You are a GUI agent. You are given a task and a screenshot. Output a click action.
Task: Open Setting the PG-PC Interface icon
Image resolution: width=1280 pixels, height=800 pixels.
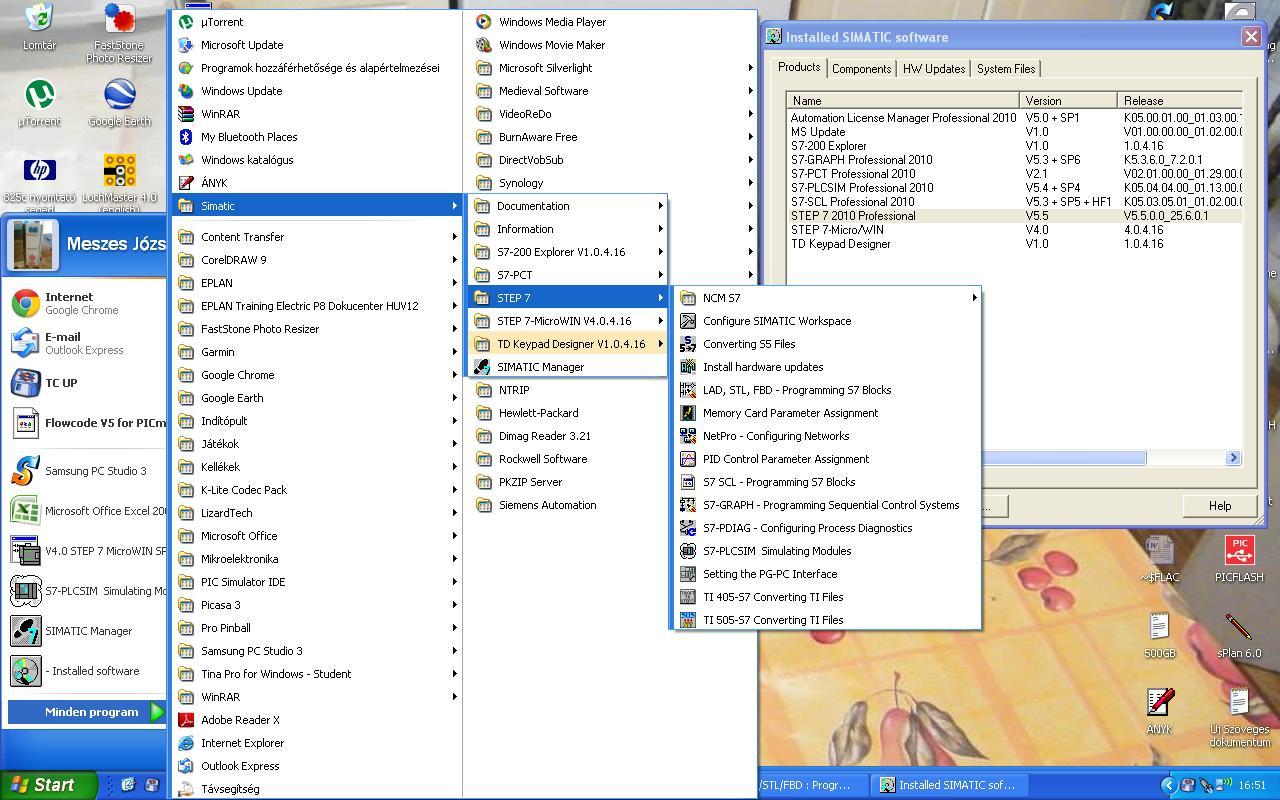click(687, 574)
